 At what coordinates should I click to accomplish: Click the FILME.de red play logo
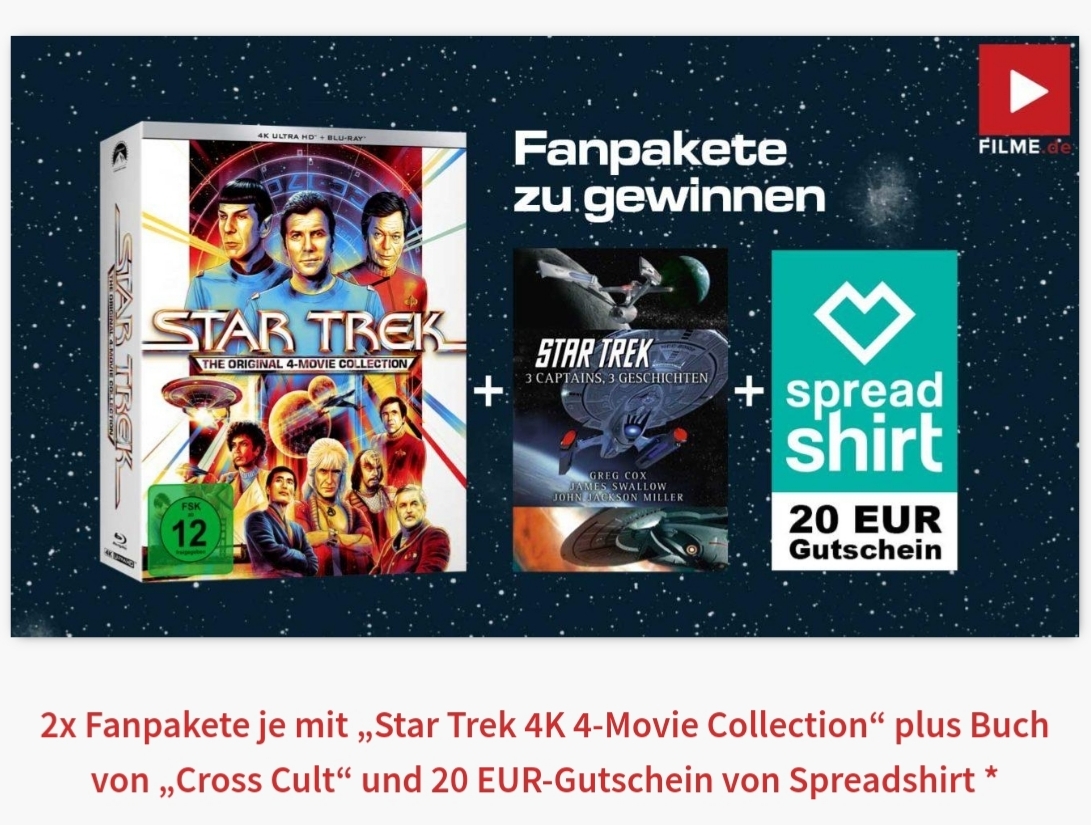[1024, 90]
